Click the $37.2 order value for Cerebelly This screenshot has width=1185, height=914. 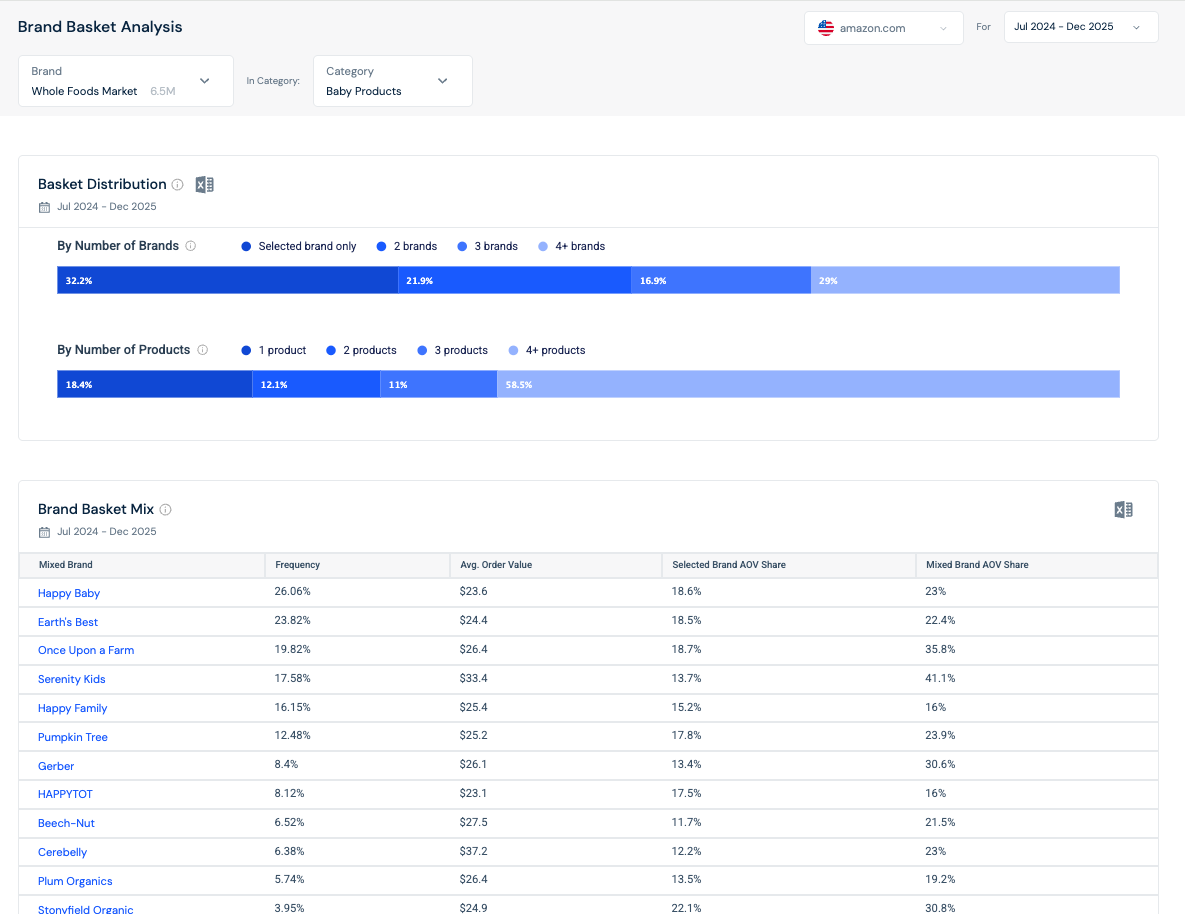point(473,851)
